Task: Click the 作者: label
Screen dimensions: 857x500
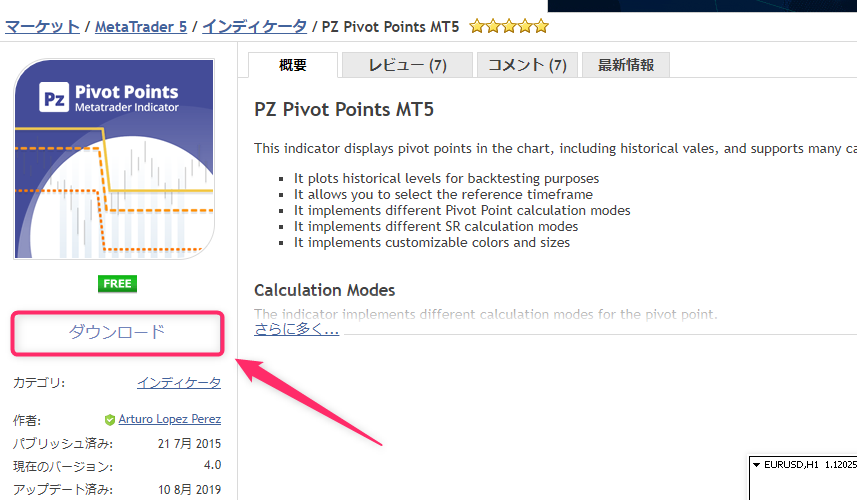Action: 27,420
